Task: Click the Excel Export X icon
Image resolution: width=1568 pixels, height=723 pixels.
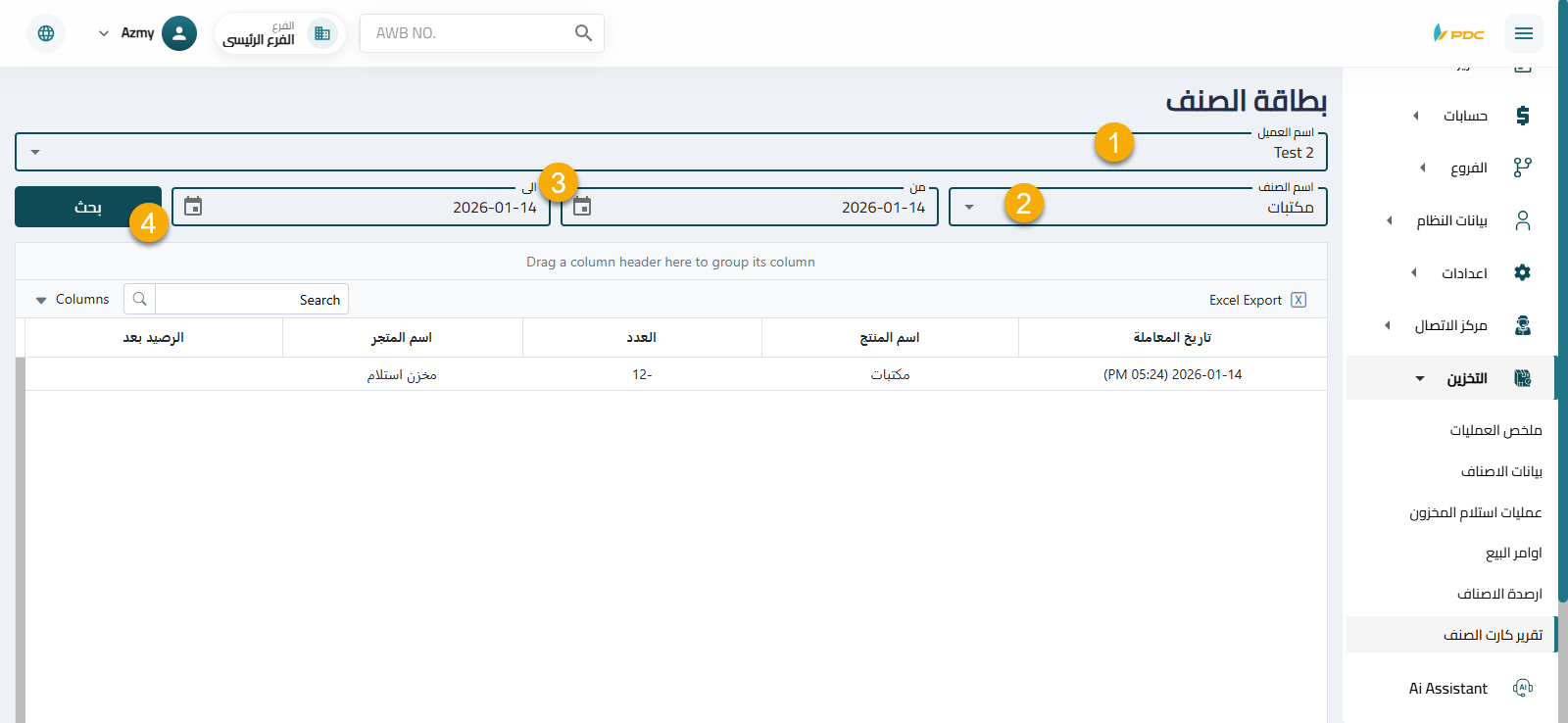Action: click(1298, 300)
